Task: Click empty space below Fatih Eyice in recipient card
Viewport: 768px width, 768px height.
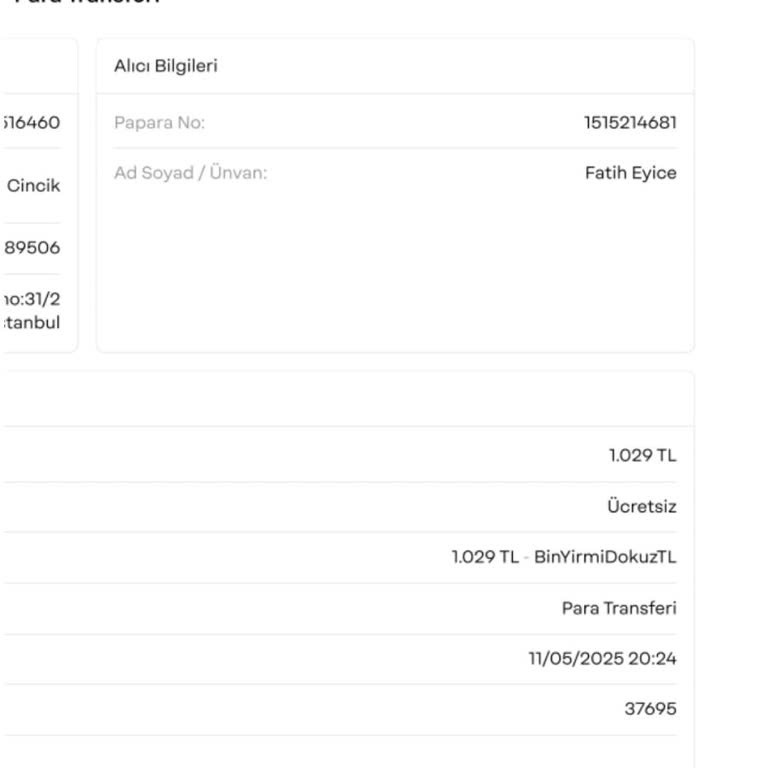Action: pos(394,270)
